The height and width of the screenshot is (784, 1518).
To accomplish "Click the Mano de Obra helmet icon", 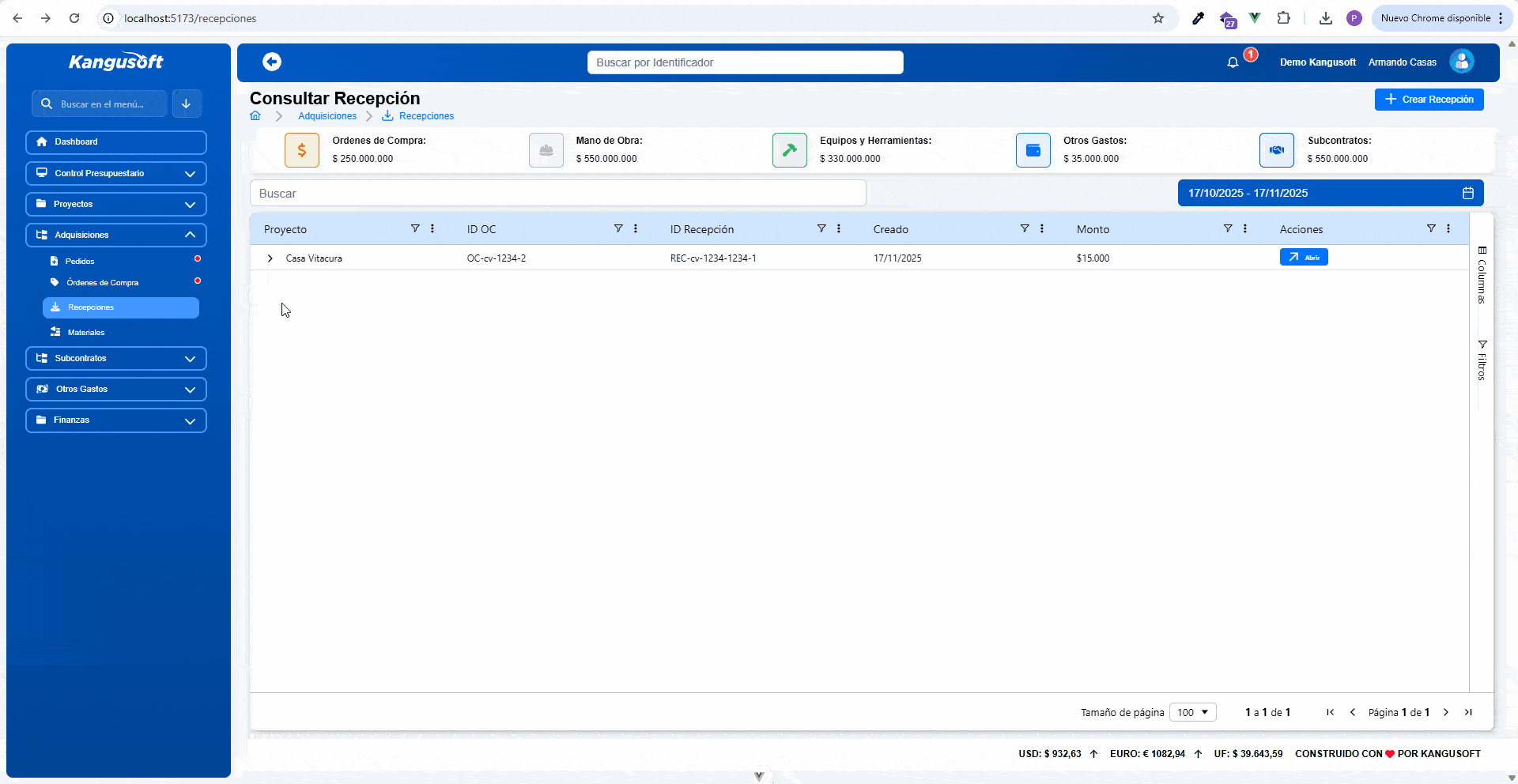I will tap(546, 150).
